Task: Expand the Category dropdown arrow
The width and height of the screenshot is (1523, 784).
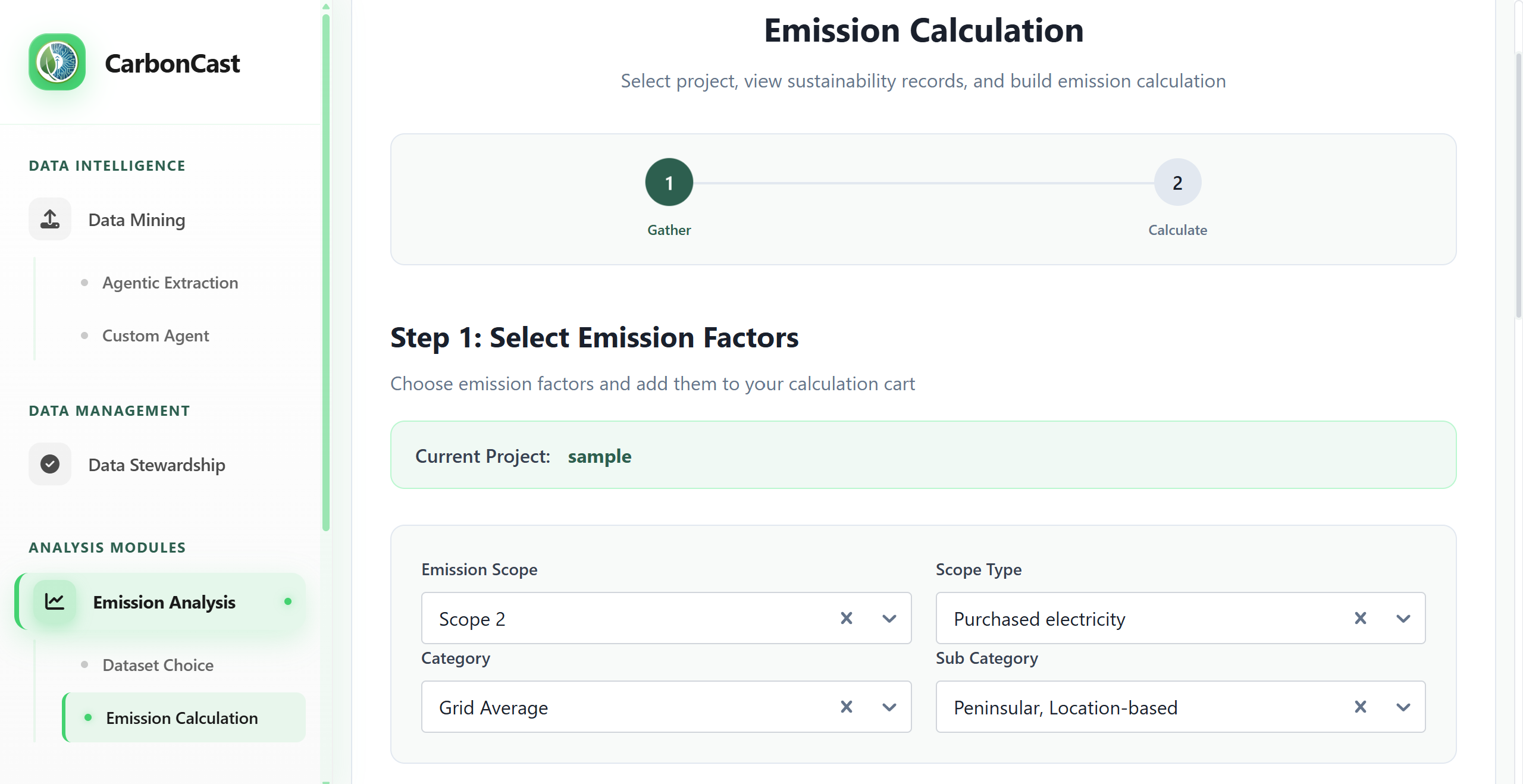Action: (x=889, y=707)
